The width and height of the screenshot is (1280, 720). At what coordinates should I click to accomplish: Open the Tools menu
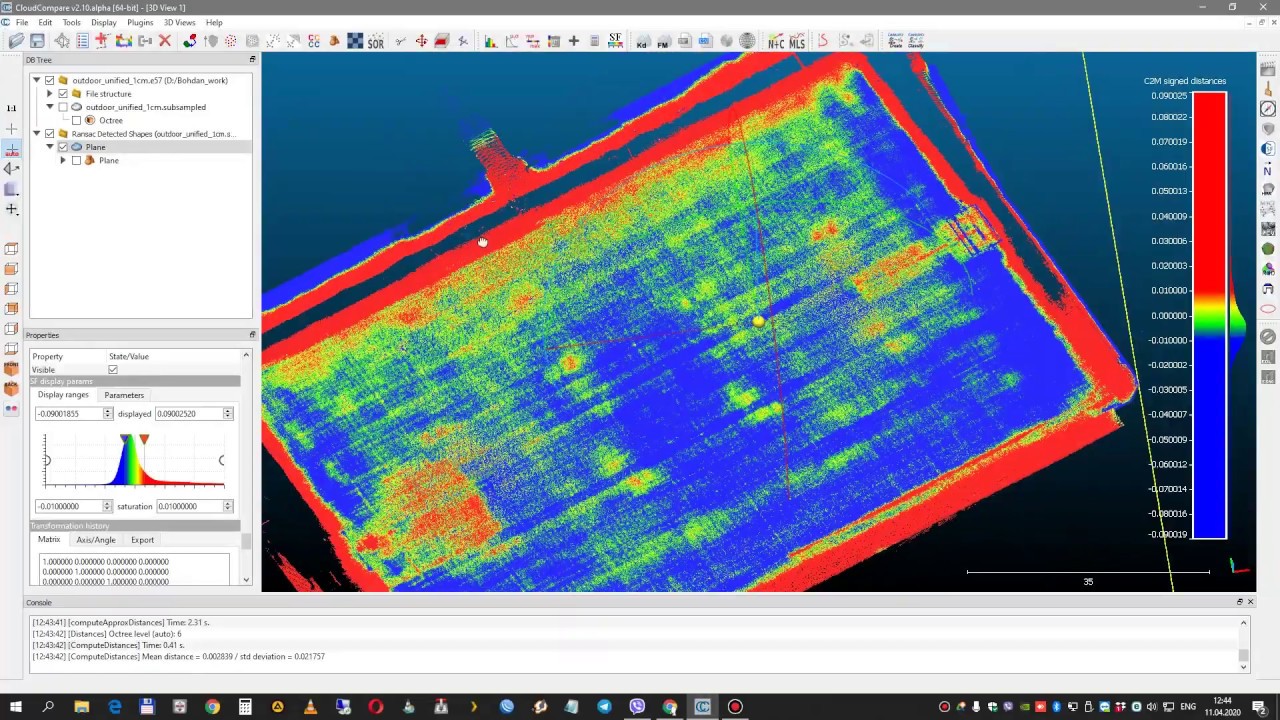pos(72,22)
